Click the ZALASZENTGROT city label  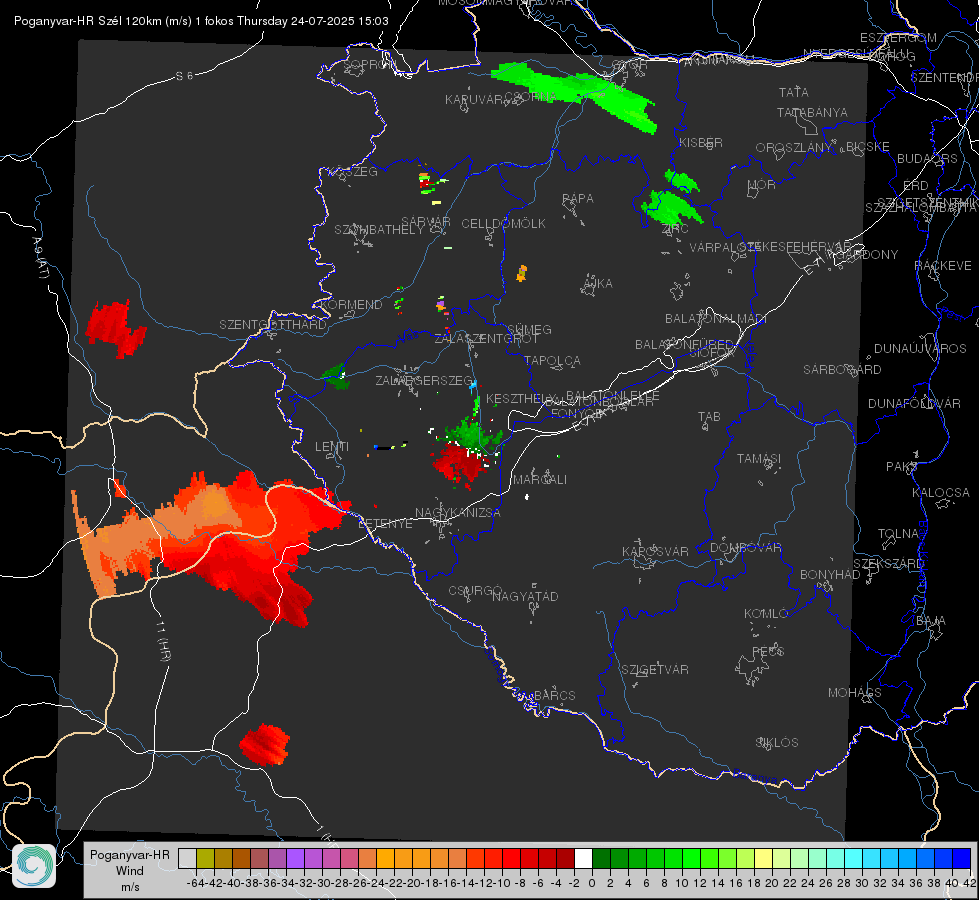(486, 339)
